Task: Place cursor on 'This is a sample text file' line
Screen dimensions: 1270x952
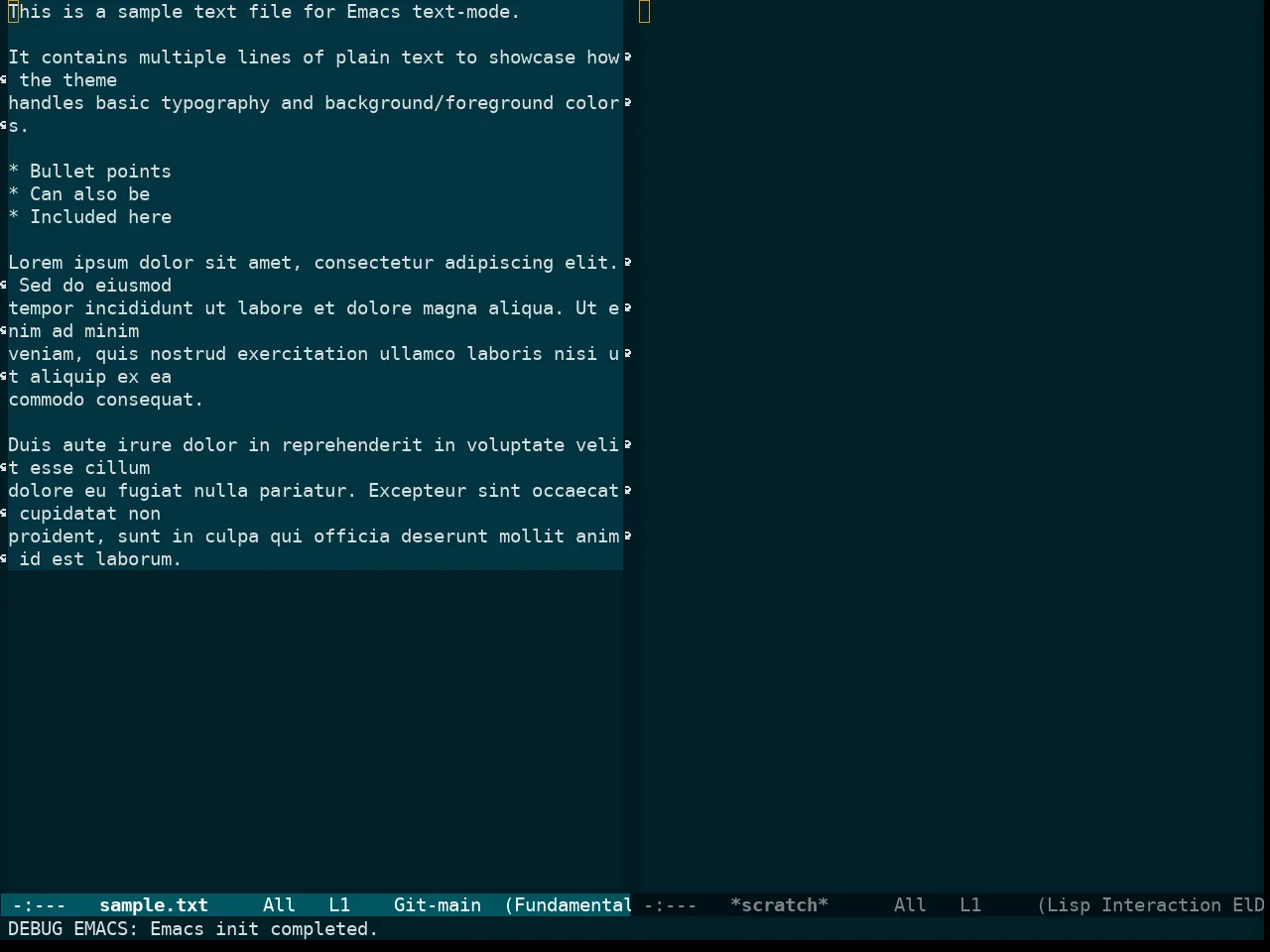Action: 264,12
